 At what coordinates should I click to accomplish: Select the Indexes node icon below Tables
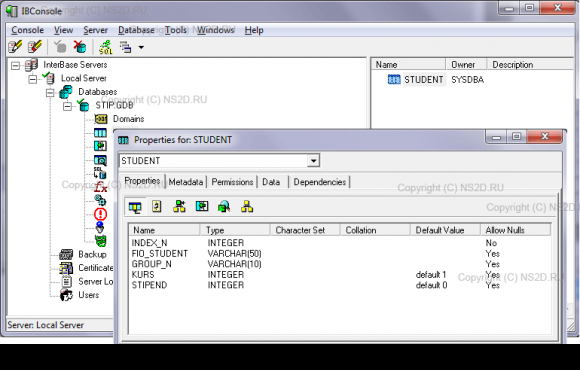click(100, 146)
